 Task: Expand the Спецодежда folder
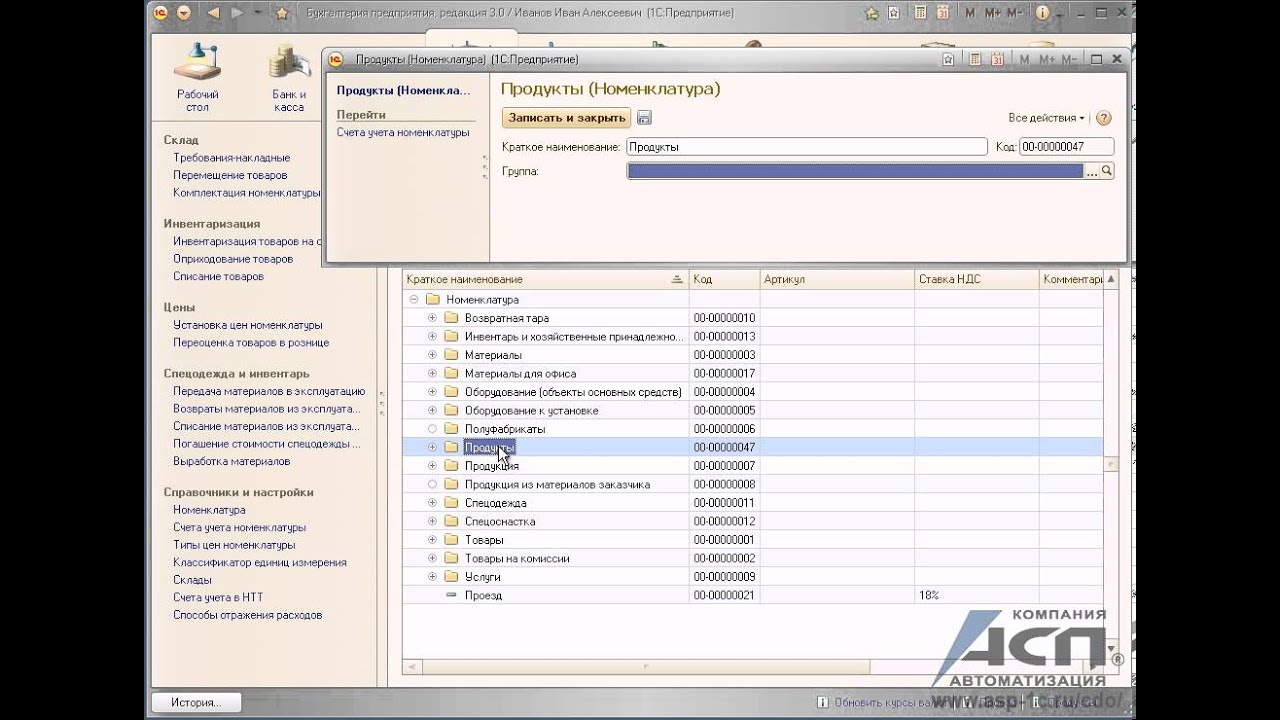(x=432, y=503)
